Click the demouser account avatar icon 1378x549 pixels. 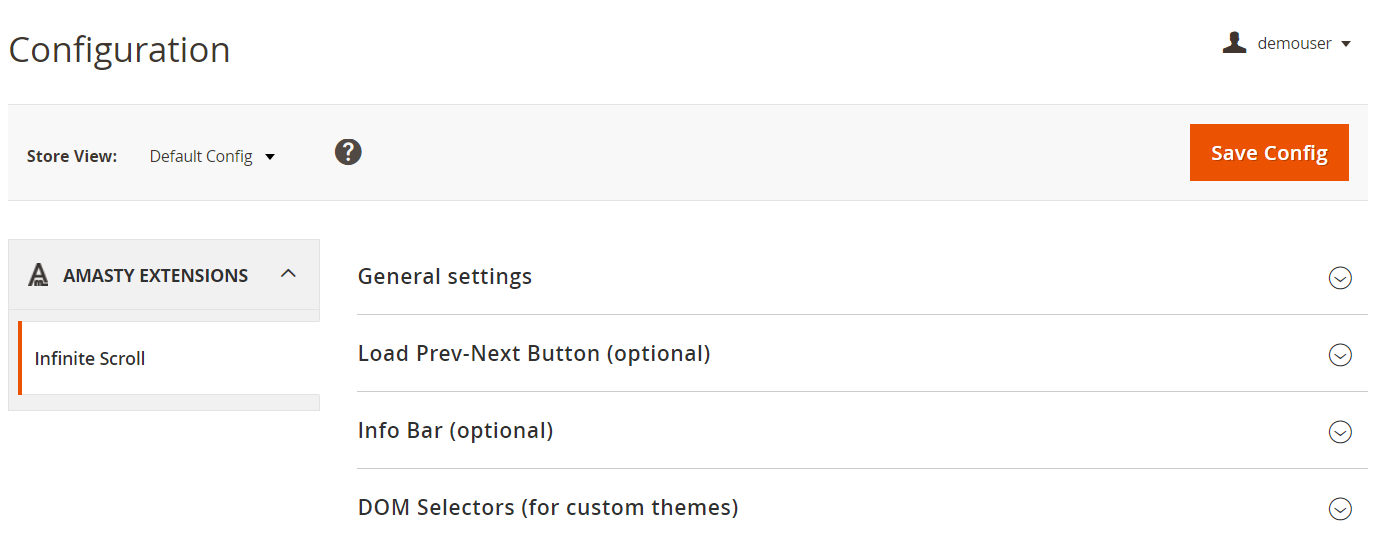tap(1234, 43)
